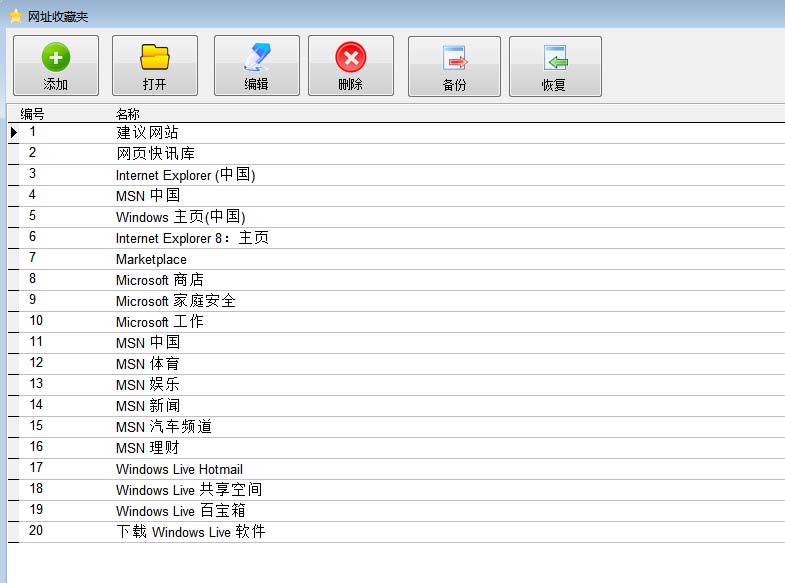The width and height of the screenshot is (785, 583).
Task: Select MSN 中国 in row 4
Action: coord(396,196)
